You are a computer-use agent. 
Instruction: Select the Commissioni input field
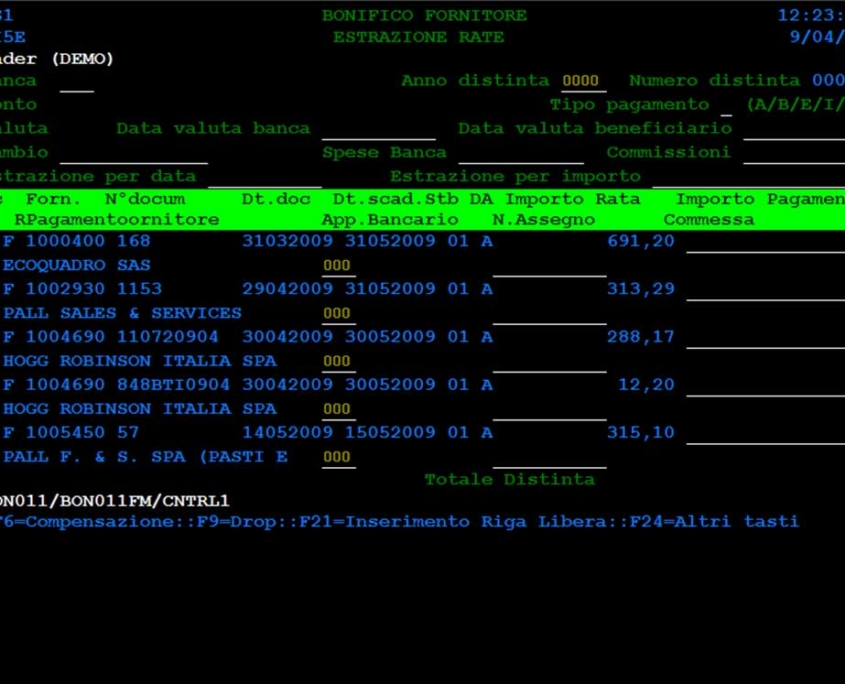tap(794, 153)
